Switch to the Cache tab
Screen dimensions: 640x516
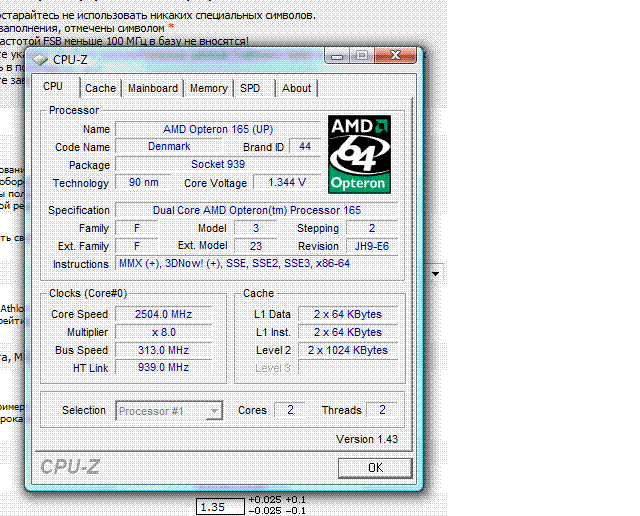pyautogui.click(x=100, y=88)
